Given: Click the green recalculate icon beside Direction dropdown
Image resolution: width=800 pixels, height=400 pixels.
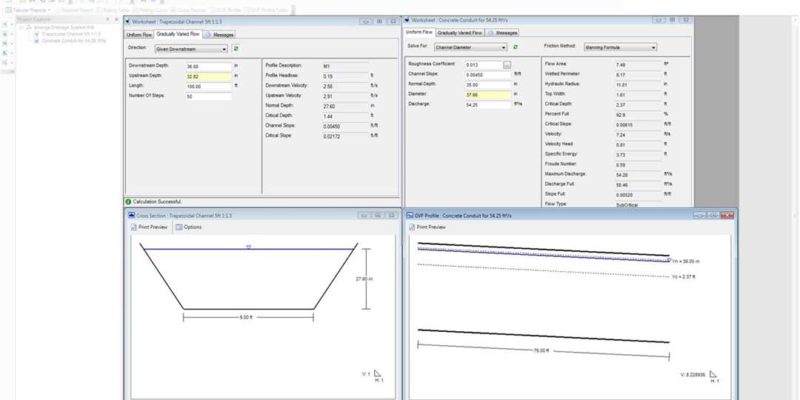Looking at the screenshot, I should point(236,47).
